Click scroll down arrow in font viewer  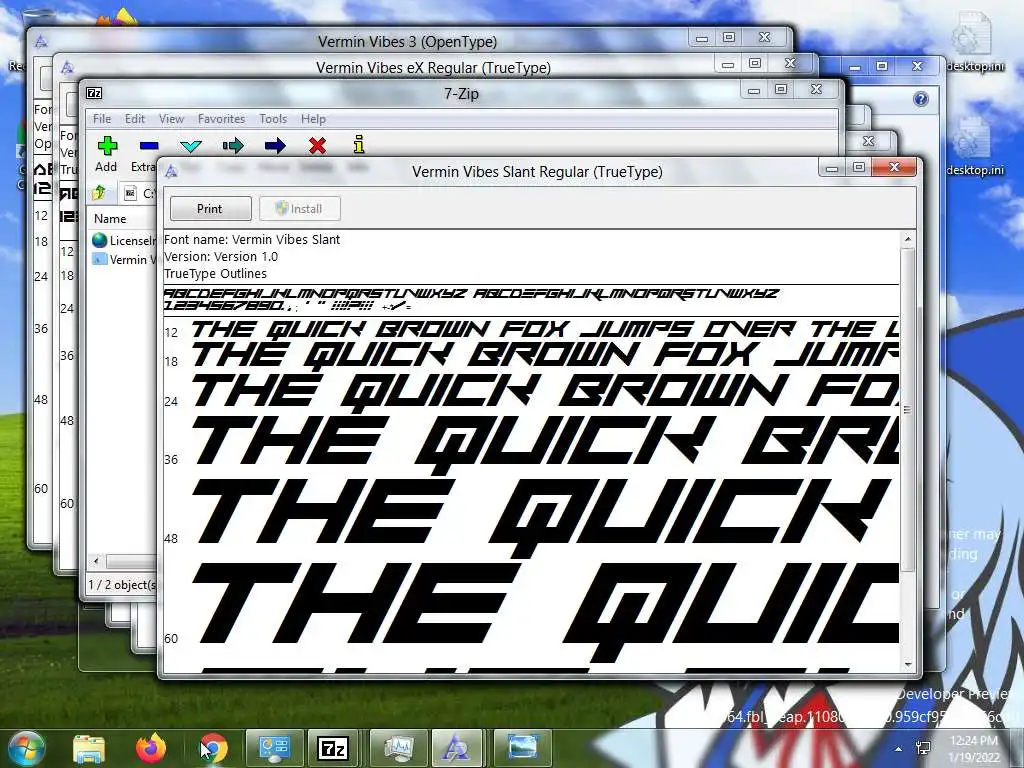tap(908, 664)
